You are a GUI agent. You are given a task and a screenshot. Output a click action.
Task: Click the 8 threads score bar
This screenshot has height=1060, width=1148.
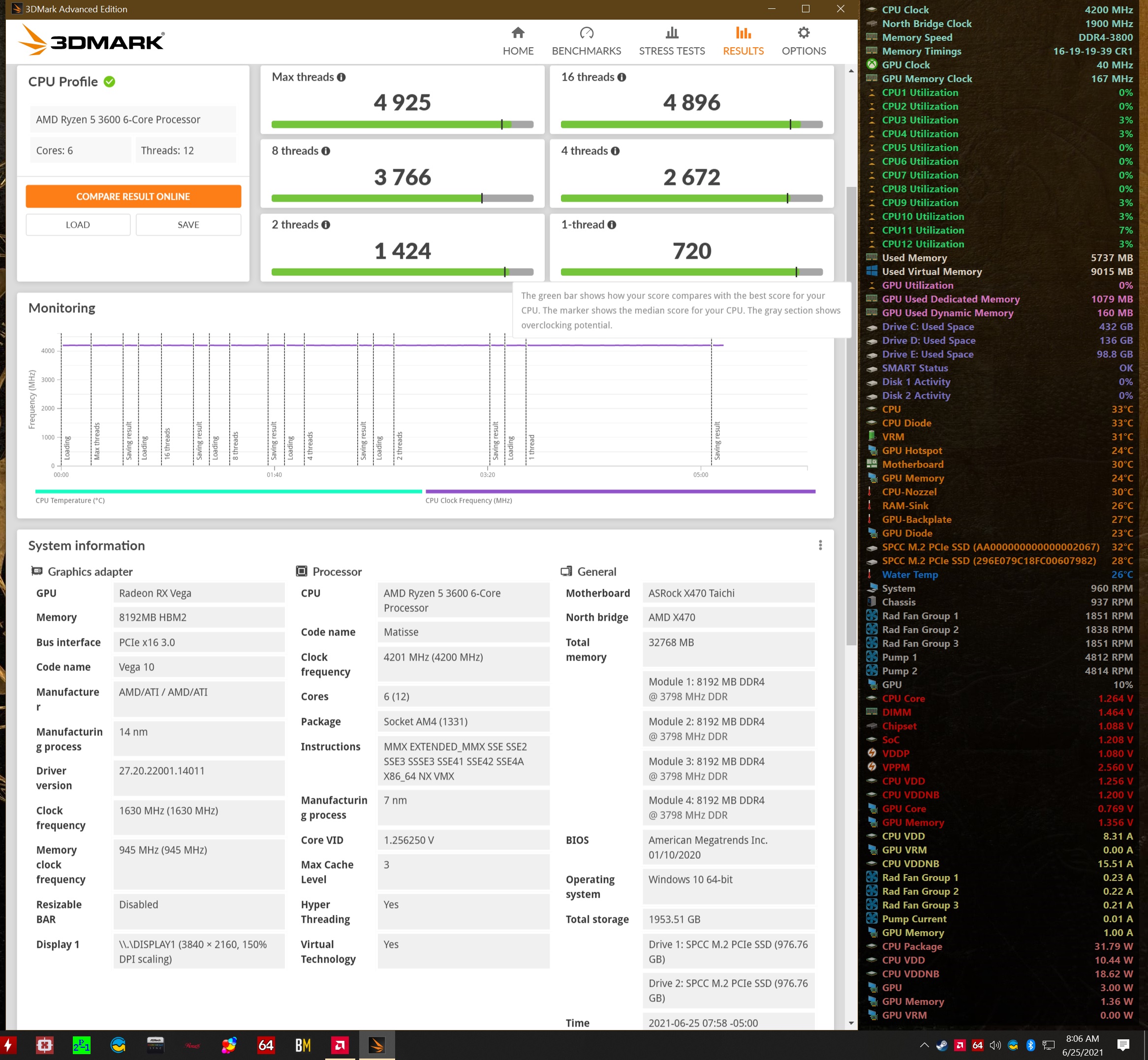tap(402, 198)
